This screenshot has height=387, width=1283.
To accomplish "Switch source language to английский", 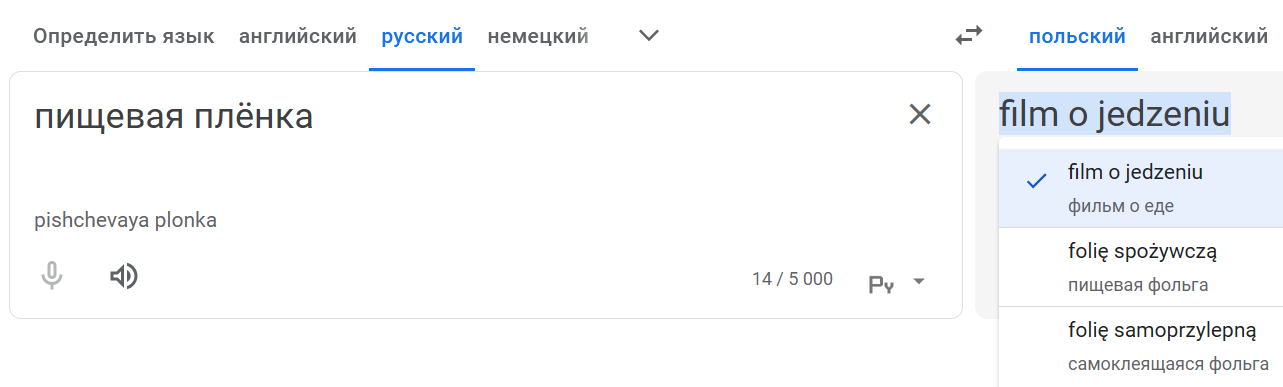I will point(298,37).
